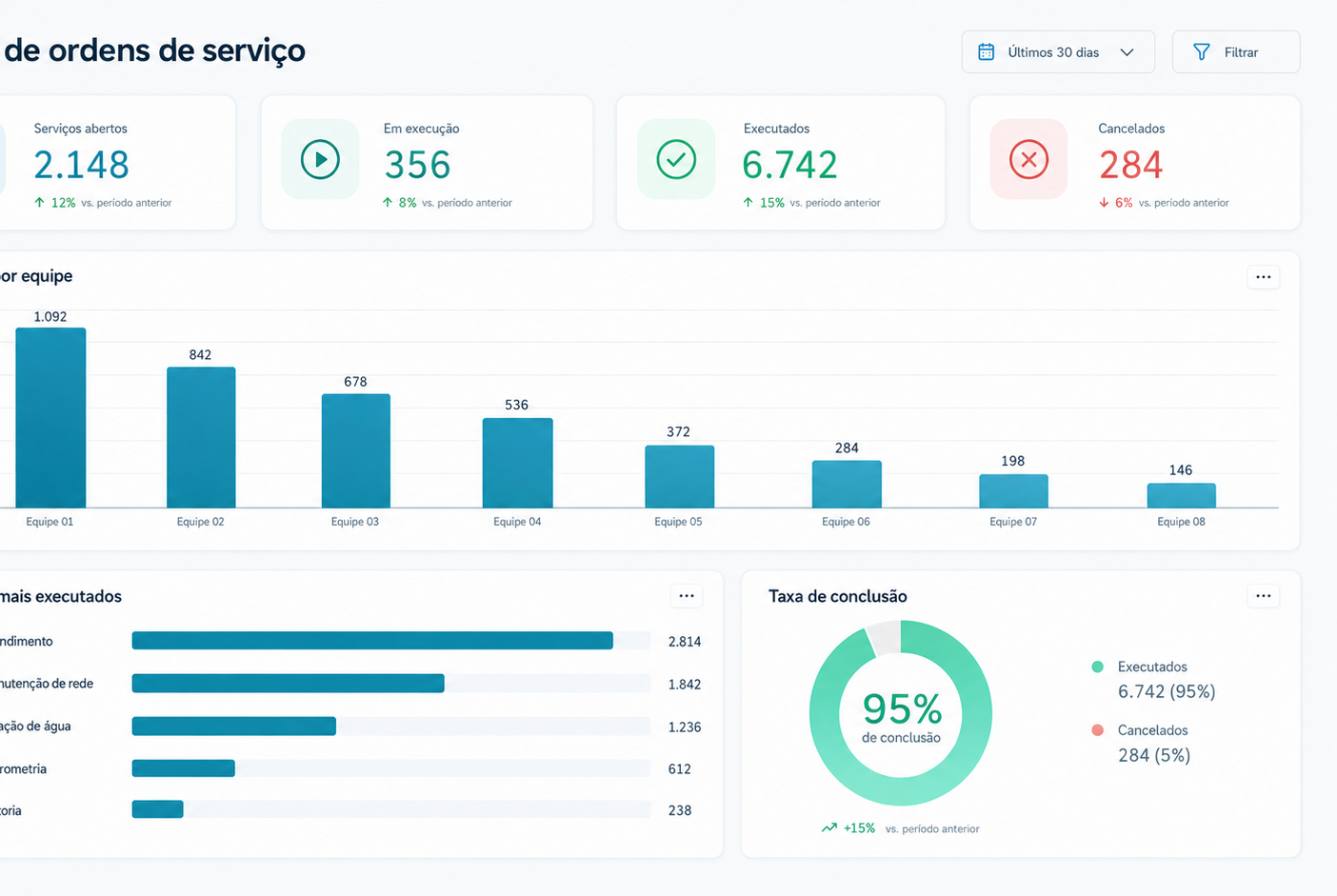Image resolution: width=1337 pixels, height=896 pixels.
Task: Click the Equipe 02 bar
Action: pyautogui.click(x=201, y=437)
